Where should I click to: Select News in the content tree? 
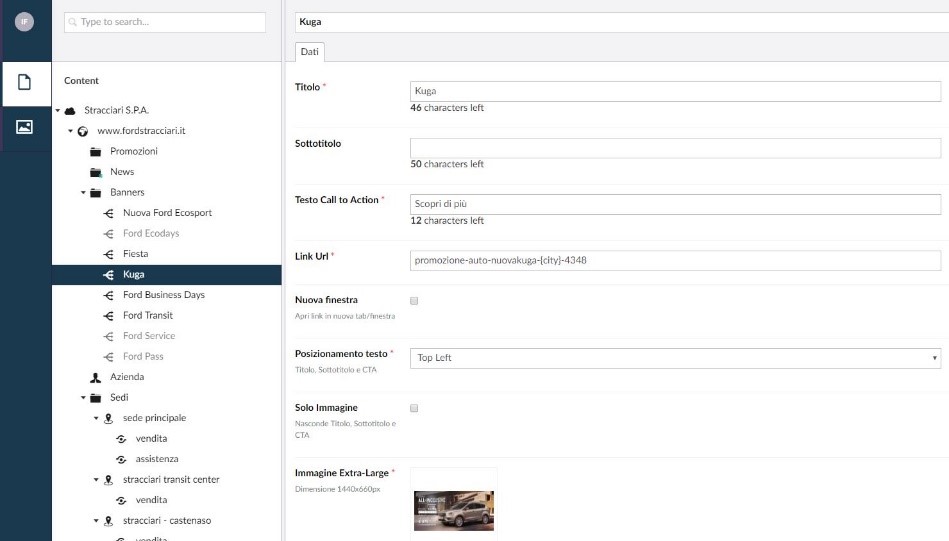(x=122, y=172)
